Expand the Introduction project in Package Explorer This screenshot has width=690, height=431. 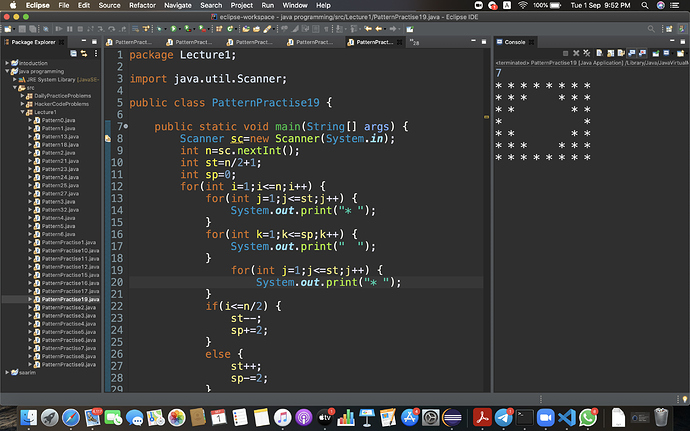8,62
